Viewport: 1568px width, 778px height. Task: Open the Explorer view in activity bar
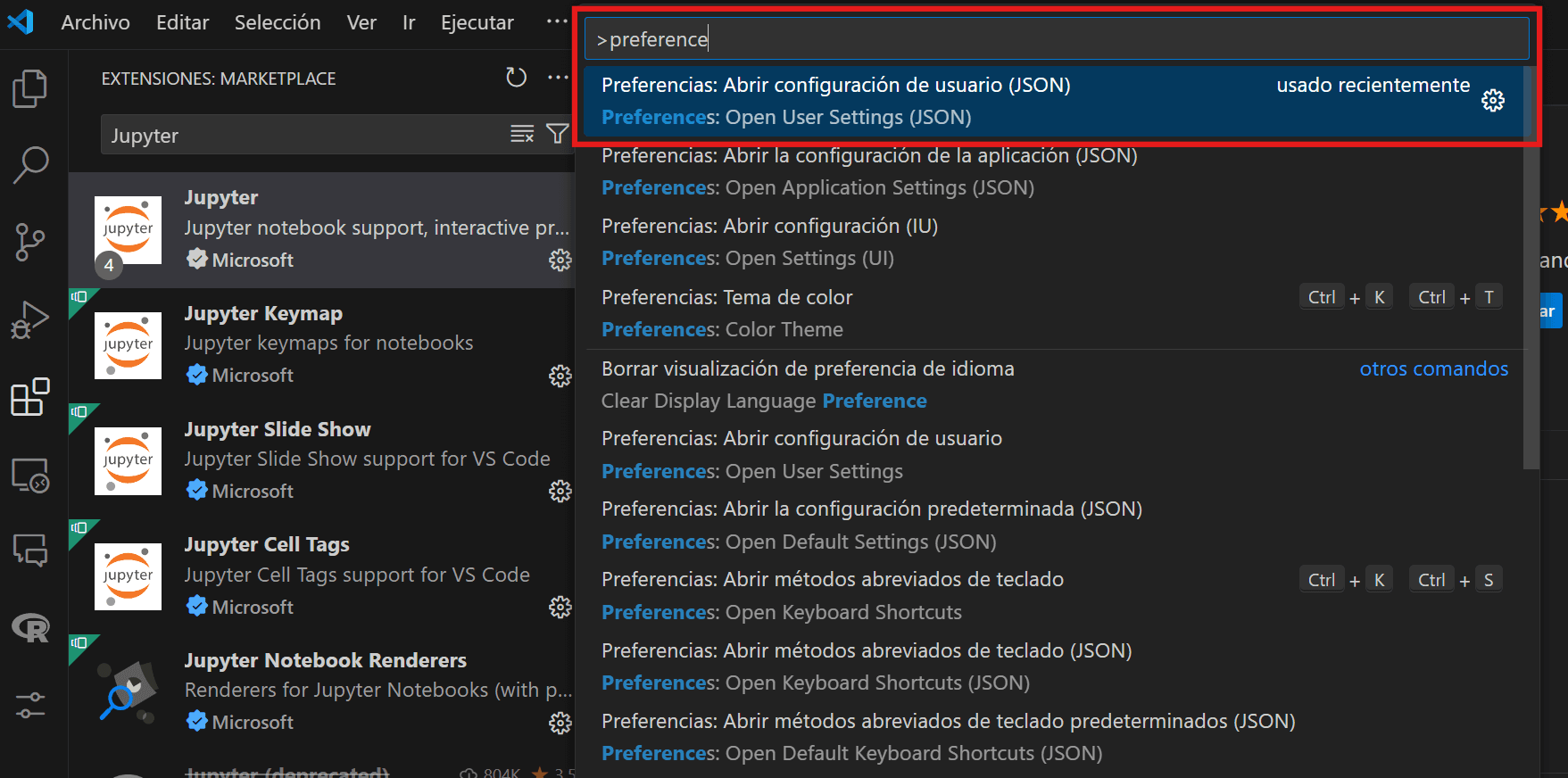point(30,88)
